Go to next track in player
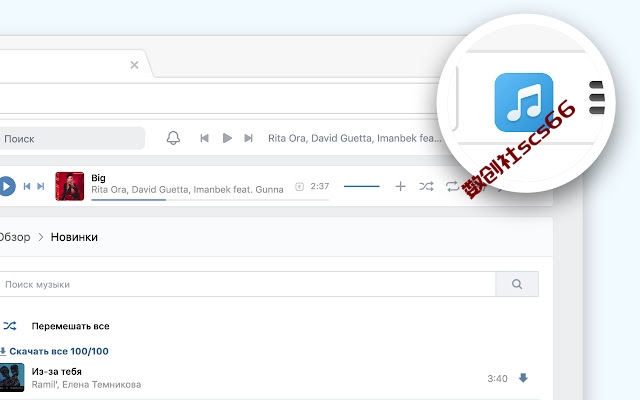This screenshot has width=640, height=400. coord(40,187)
